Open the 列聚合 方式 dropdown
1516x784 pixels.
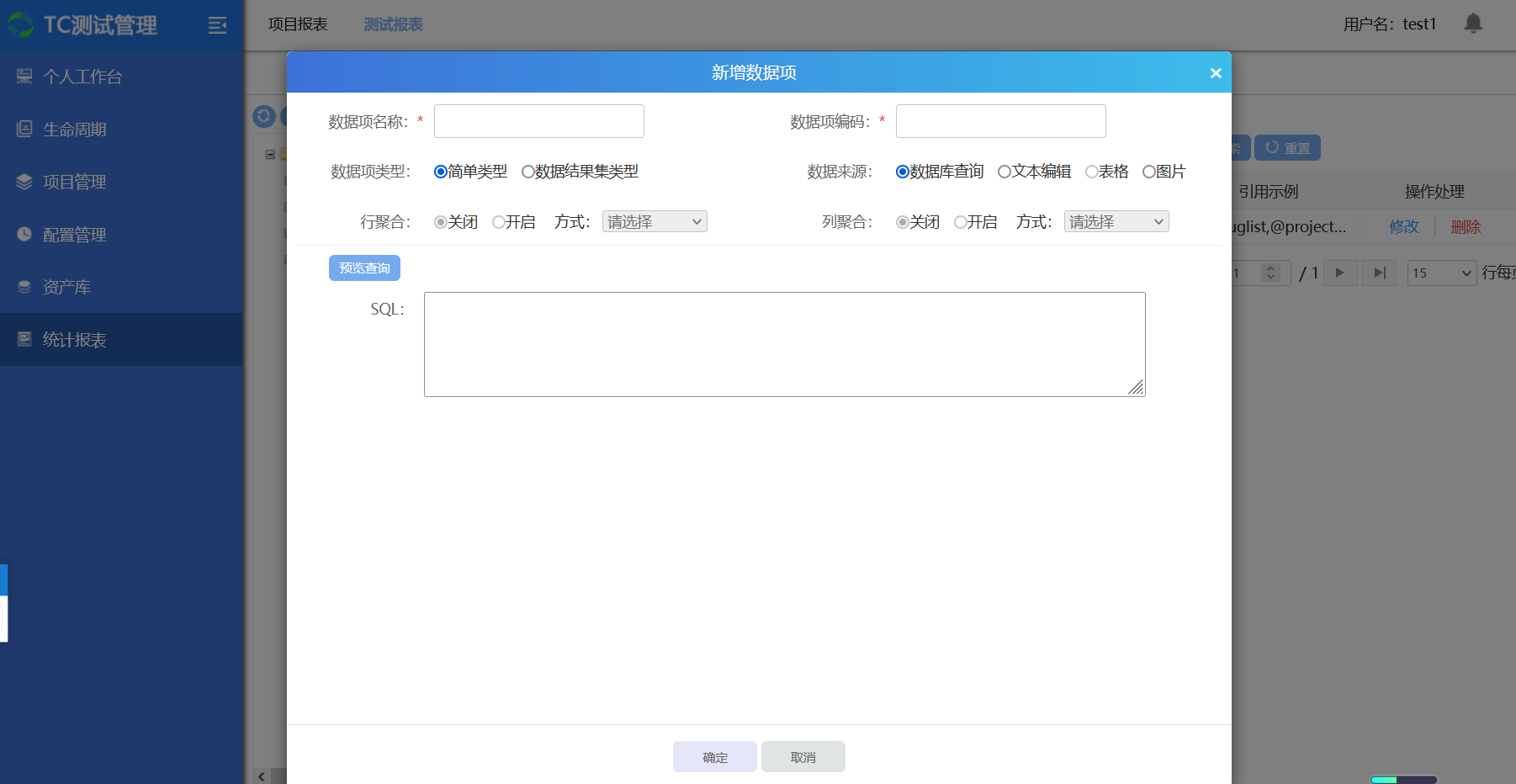tap(1116, 221)
